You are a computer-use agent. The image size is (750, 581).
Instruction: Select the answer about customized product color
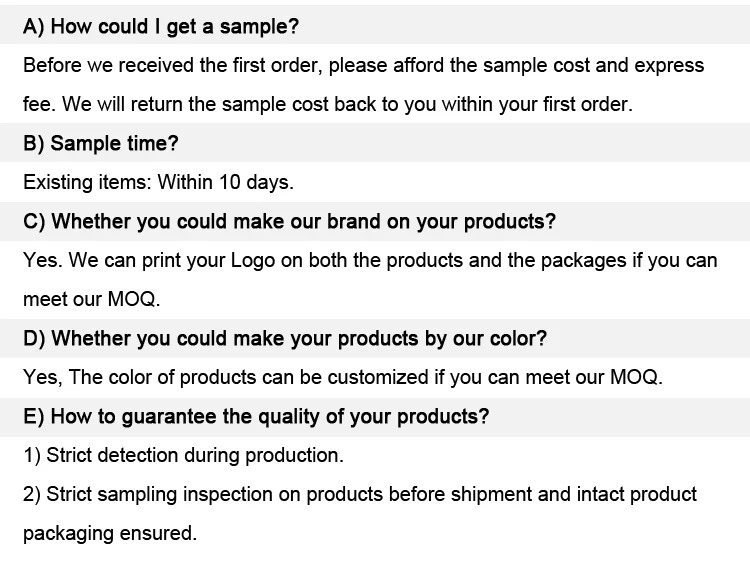click(x=343, y=378)
